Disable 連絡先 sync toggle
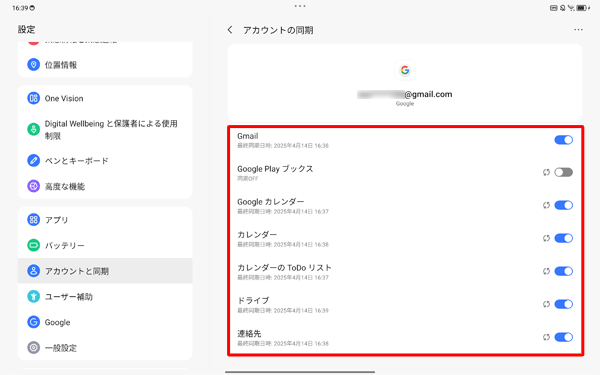The image size is (600, 375). pyautogui.click(x=564, y=337)
